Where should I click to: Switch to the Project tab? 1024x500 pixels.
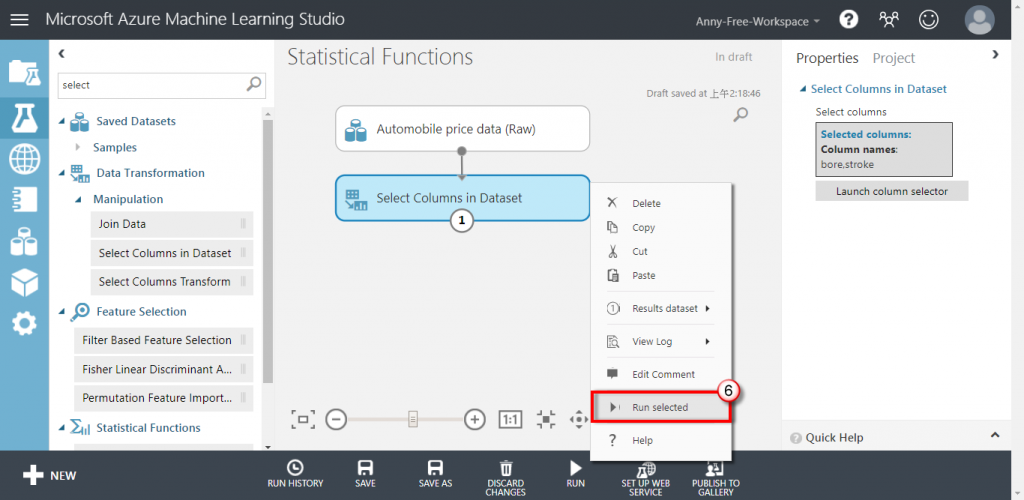[894, 58]
